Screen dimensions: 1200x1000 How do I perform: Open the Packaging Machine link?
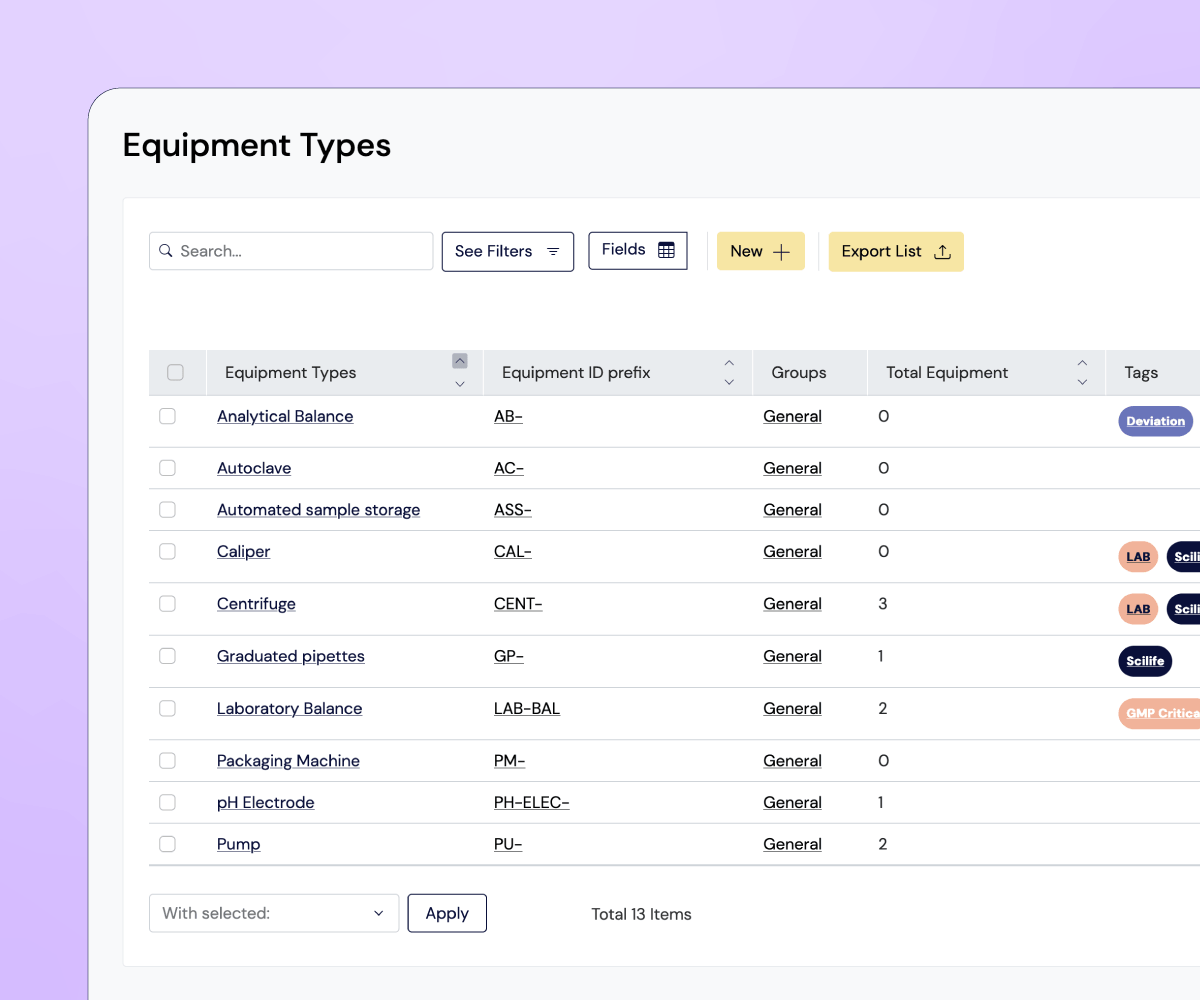pyautogui.click(x=288, y=761)
